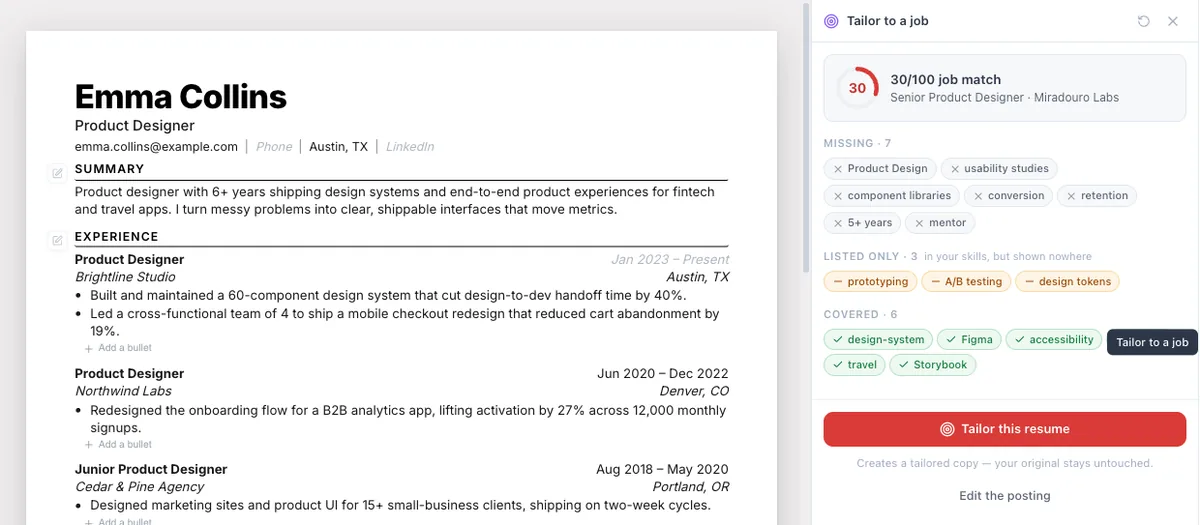Select the missing keyword retention chip
The height and width of the screenshot is (525, 1200).
(x=1097, y=196)
